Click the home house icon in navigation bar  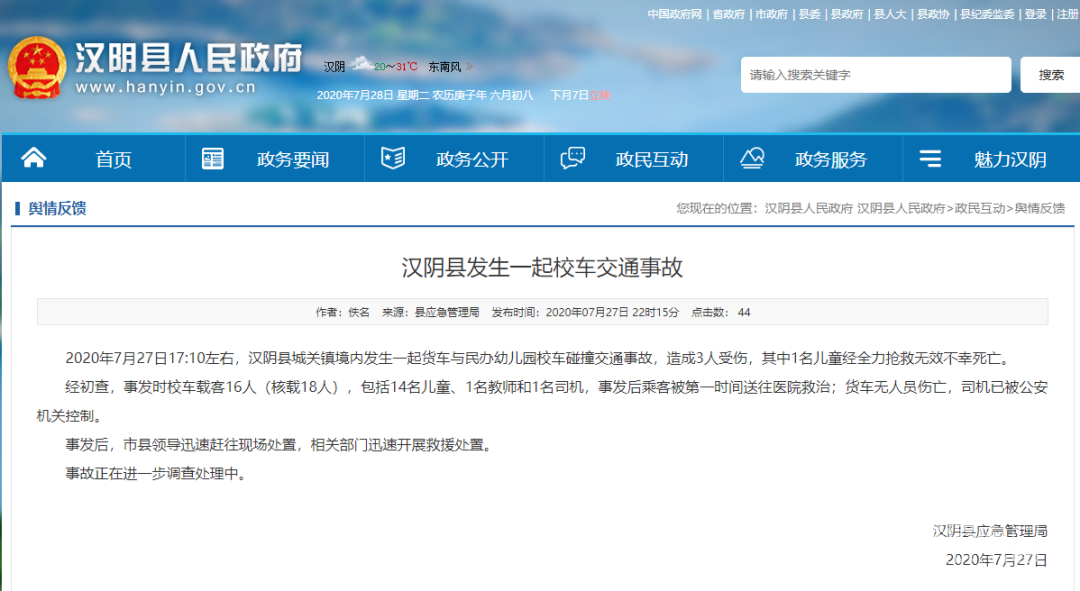34,158
